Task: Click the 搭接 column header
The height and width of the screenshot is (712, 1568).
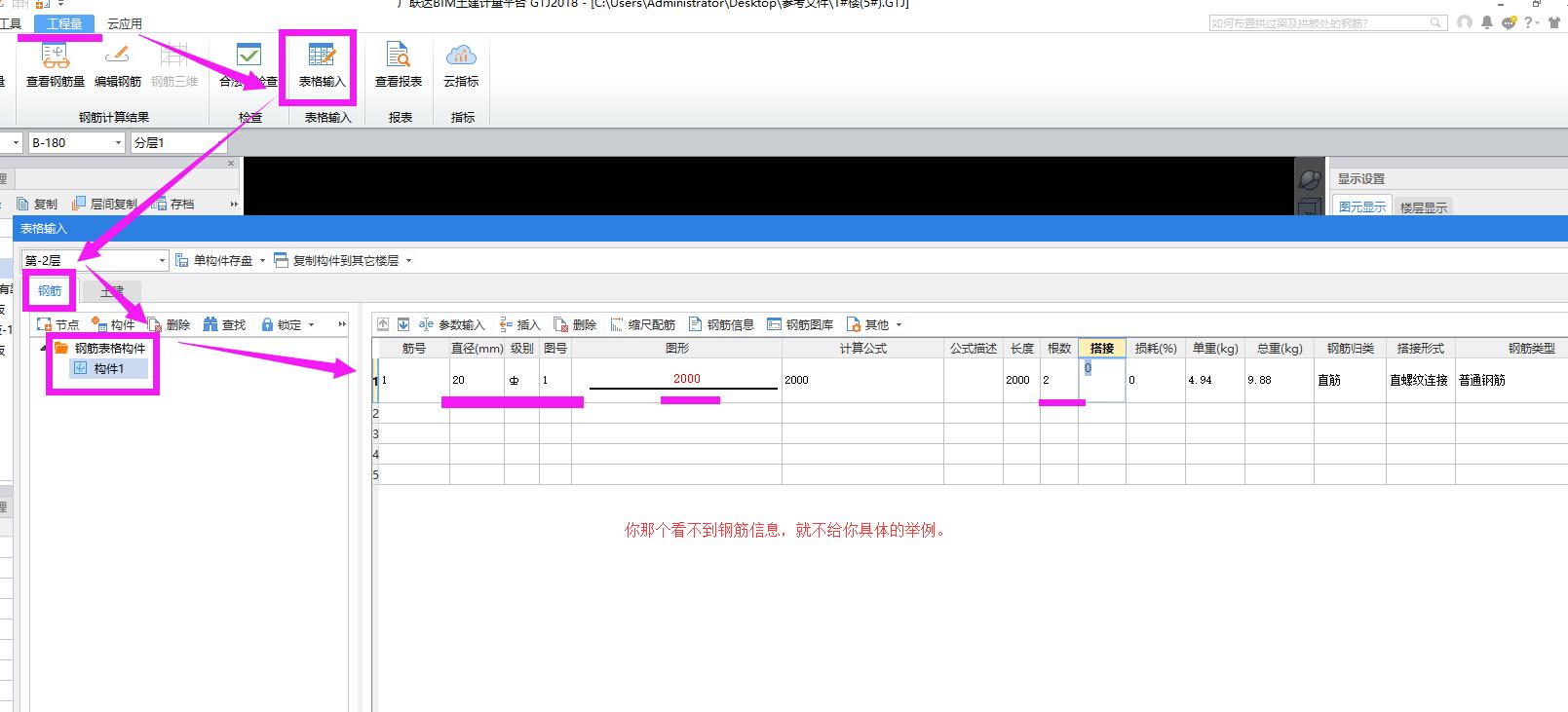Action: click(x=1102, y=348)
